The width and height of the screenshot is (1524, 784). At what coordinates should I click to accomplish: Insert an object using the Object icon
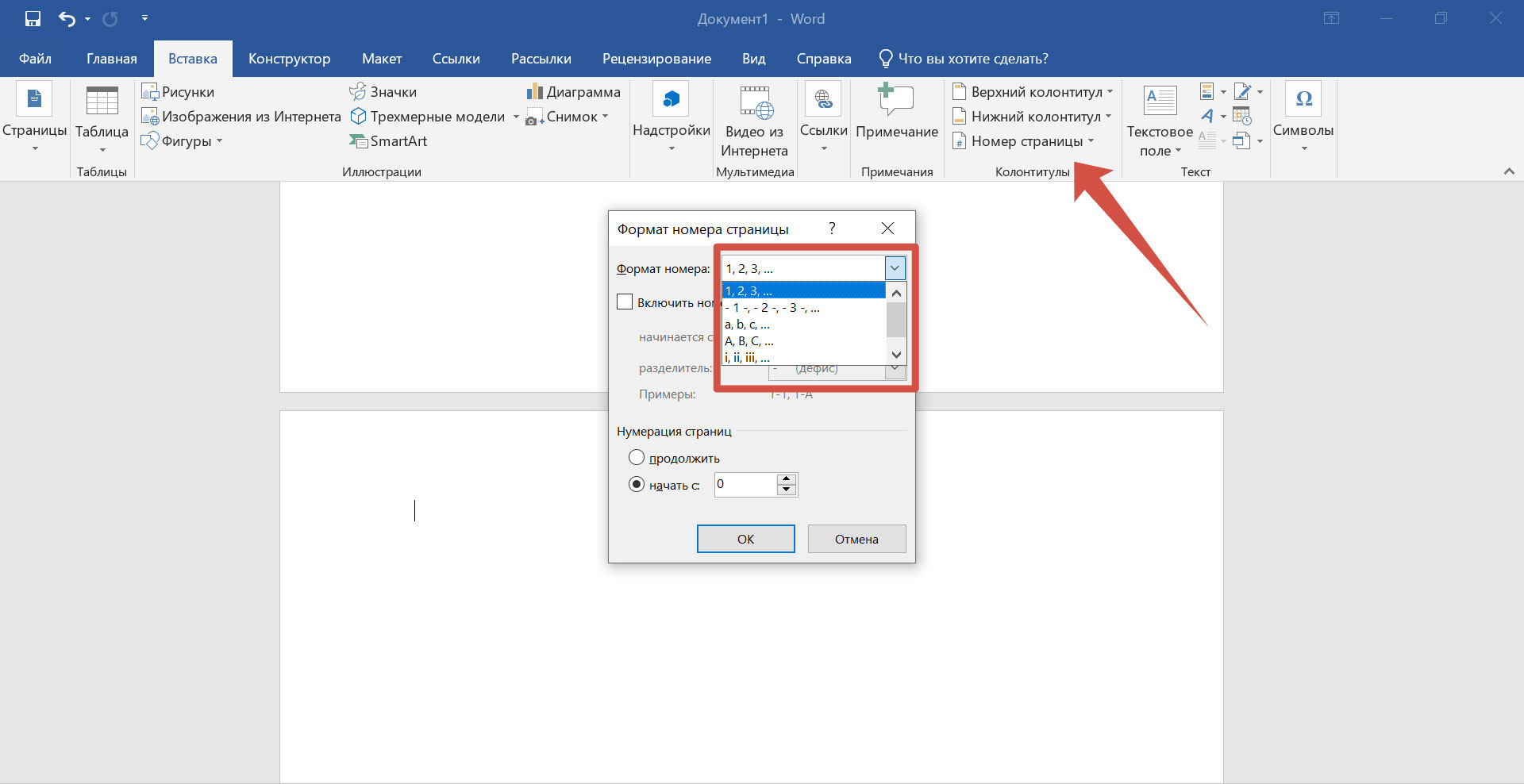(1242, 141)
